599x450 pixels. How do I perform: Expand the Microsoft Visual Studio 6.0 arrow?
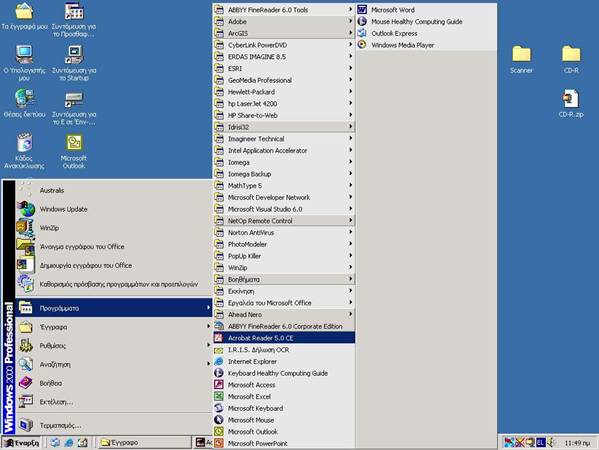pos(350,209)
